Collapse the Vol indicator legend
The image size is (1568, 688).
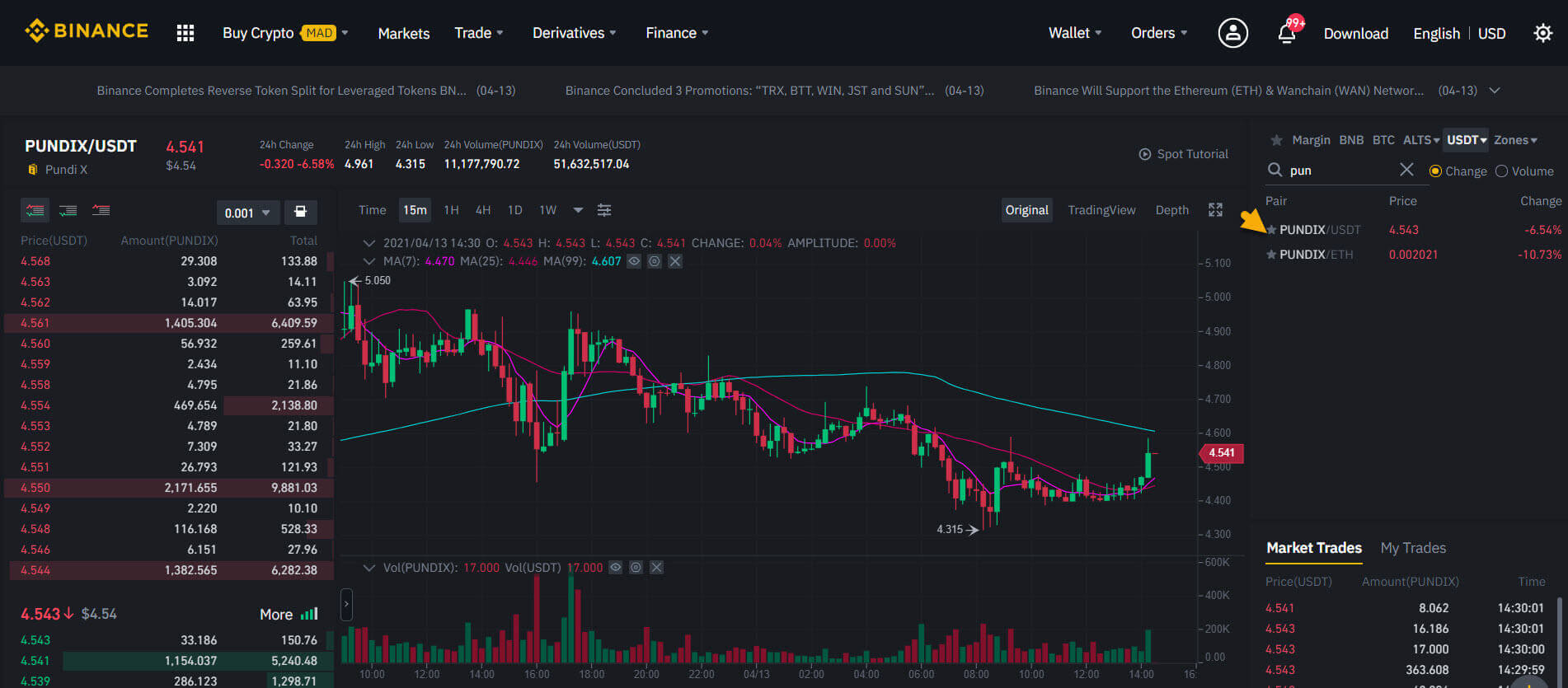point(369,568)
